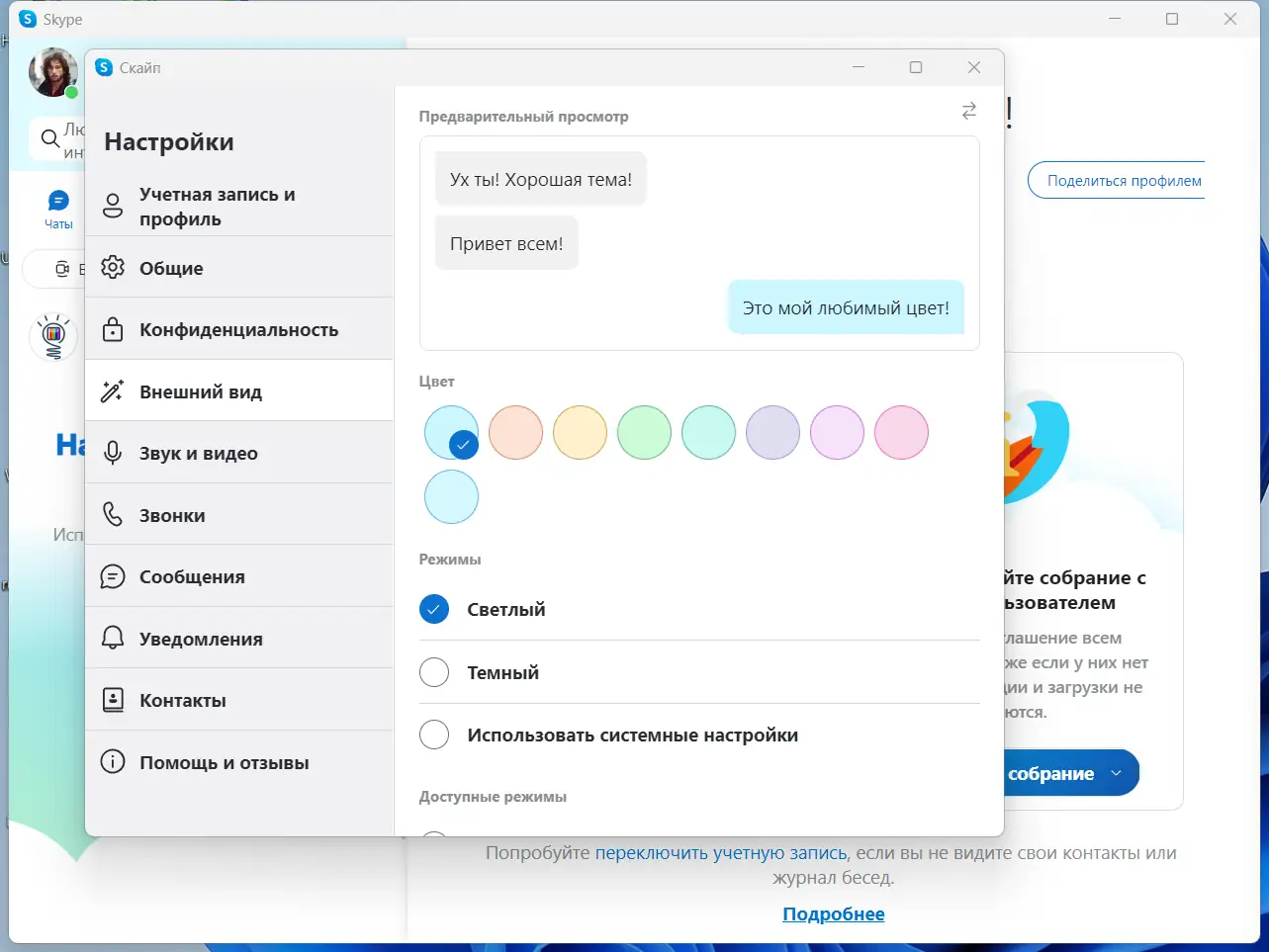Open Учетная запись и профиль settings
This screenshot has height=952, width=1269.
(239, 206)
